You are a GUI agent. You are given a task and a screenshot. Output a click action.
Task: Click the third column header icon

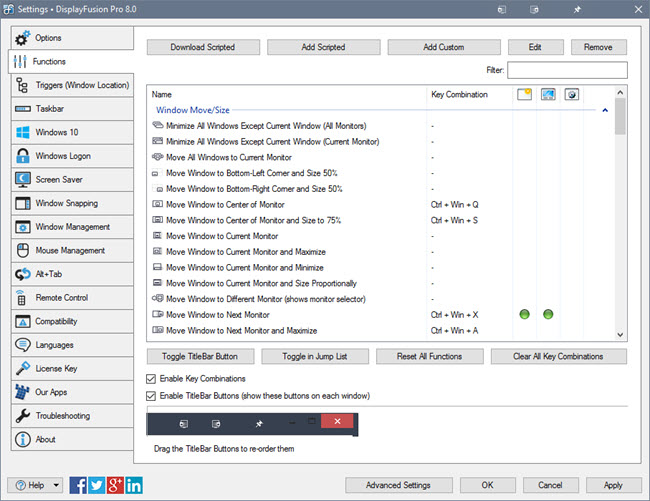pyautogui.click(x=572, y=94)
